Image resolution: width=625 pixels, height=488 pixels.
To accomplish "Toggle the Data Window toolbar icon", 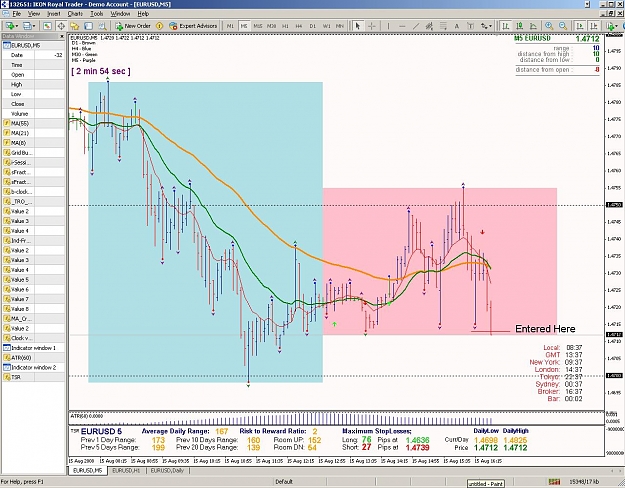I will 61,26.
